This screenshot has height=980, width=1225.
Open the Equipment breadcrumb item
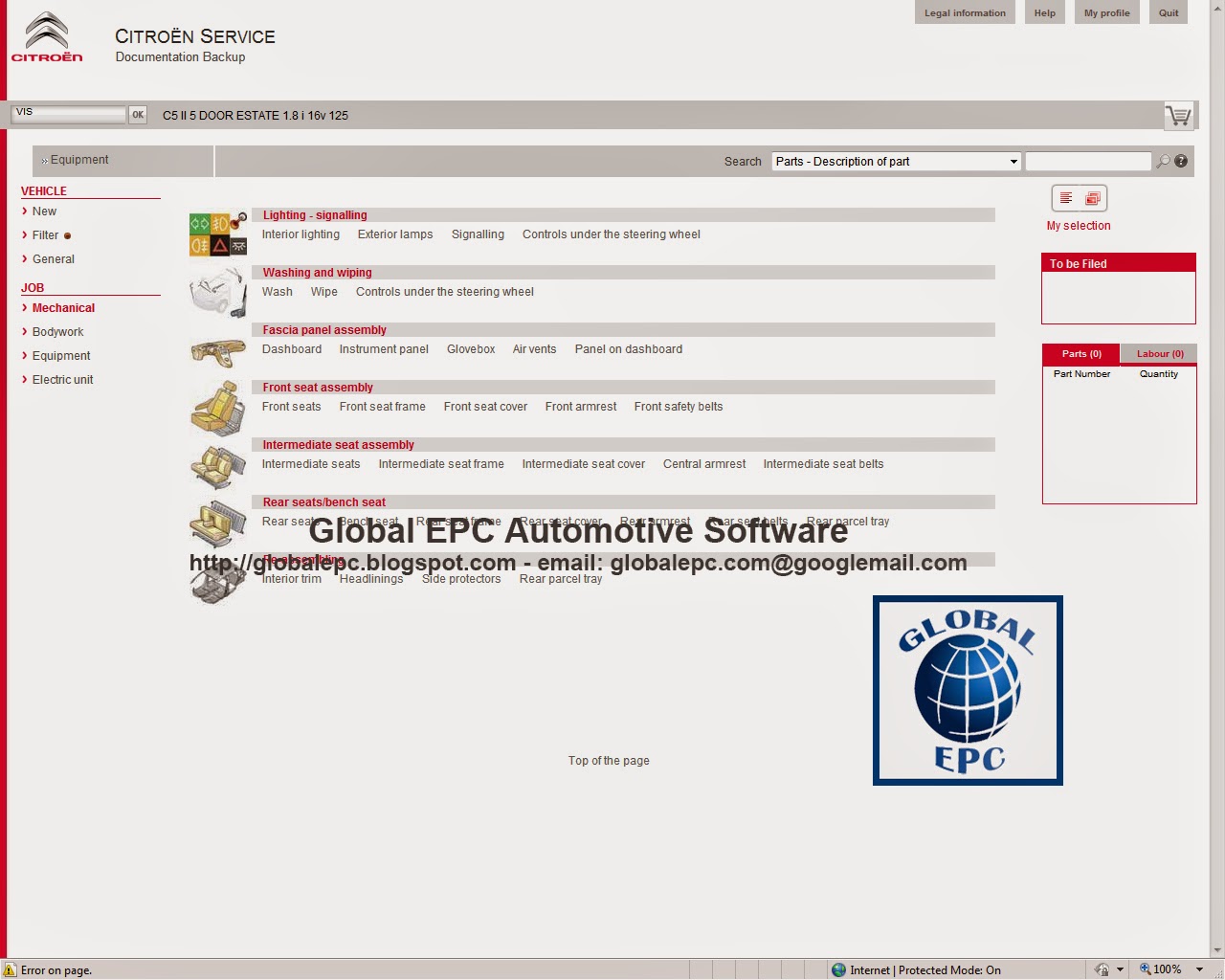79,160
